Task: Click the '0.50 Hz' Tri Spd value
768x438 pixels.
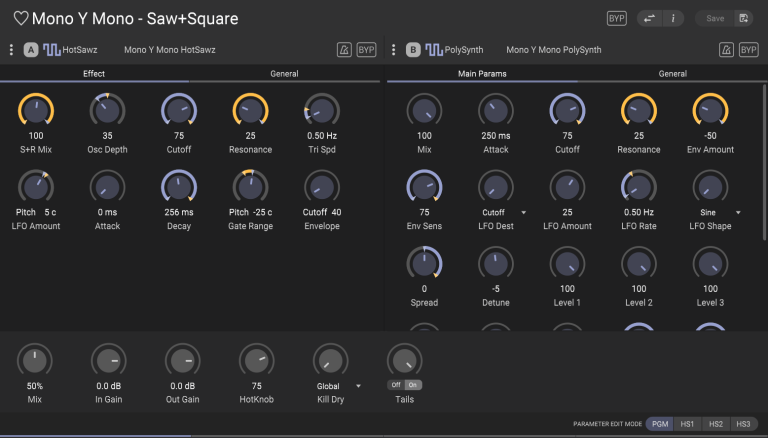Action: tap(322, 136)
